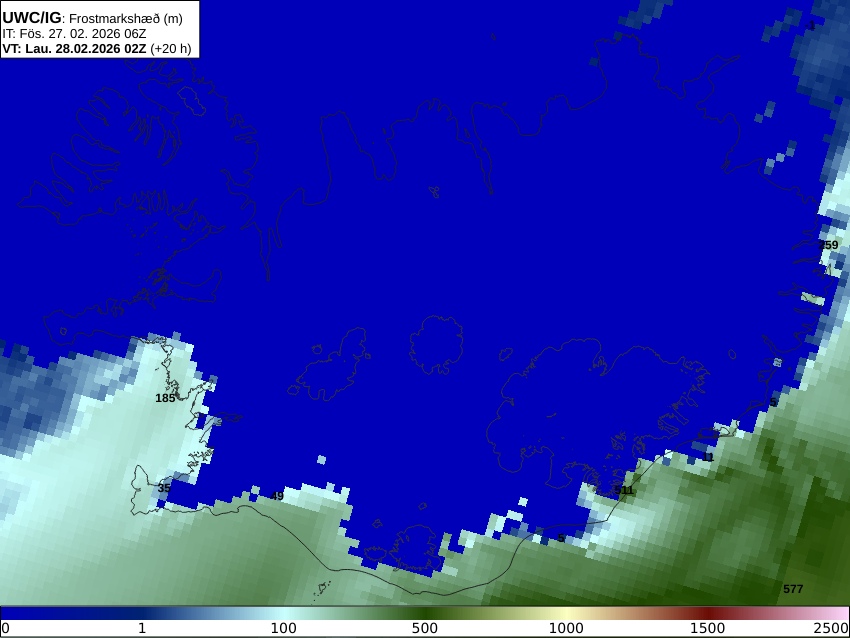This screenshot has width=850, height=638.
Task: Click the dark red 1500 m area of the colorbar
Action: (x=707, y=613)
